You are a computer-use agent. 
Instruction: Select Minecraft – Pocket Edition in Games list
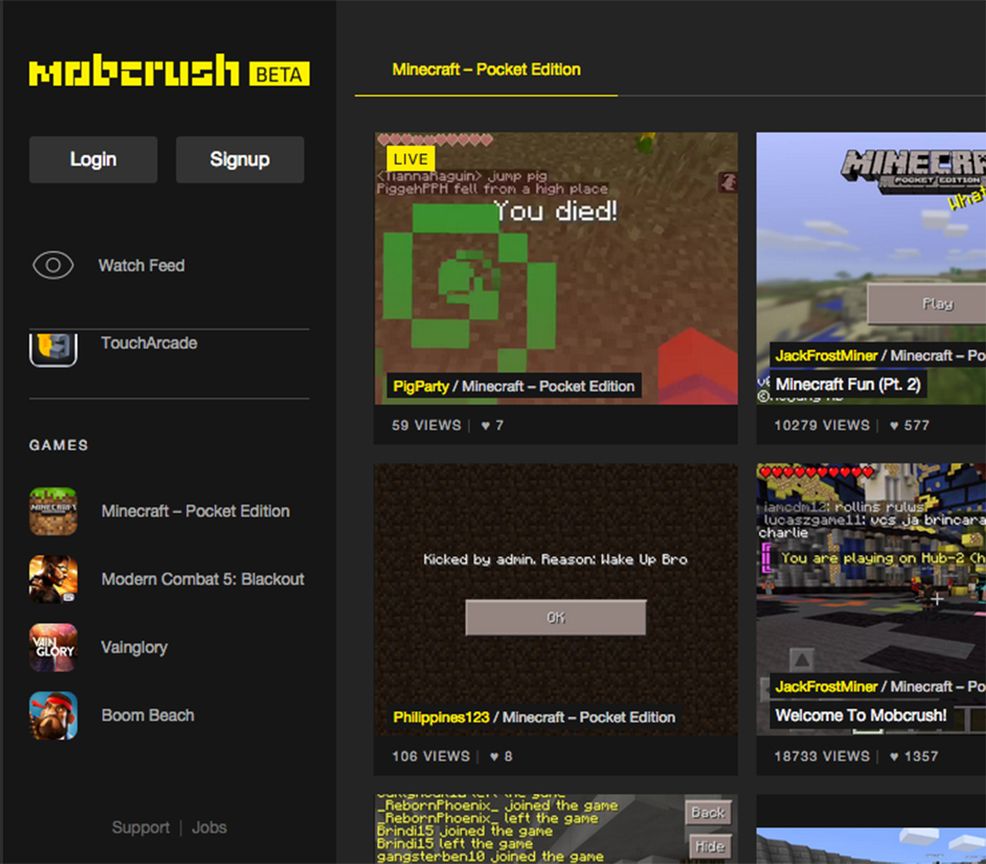click(196, 511)
